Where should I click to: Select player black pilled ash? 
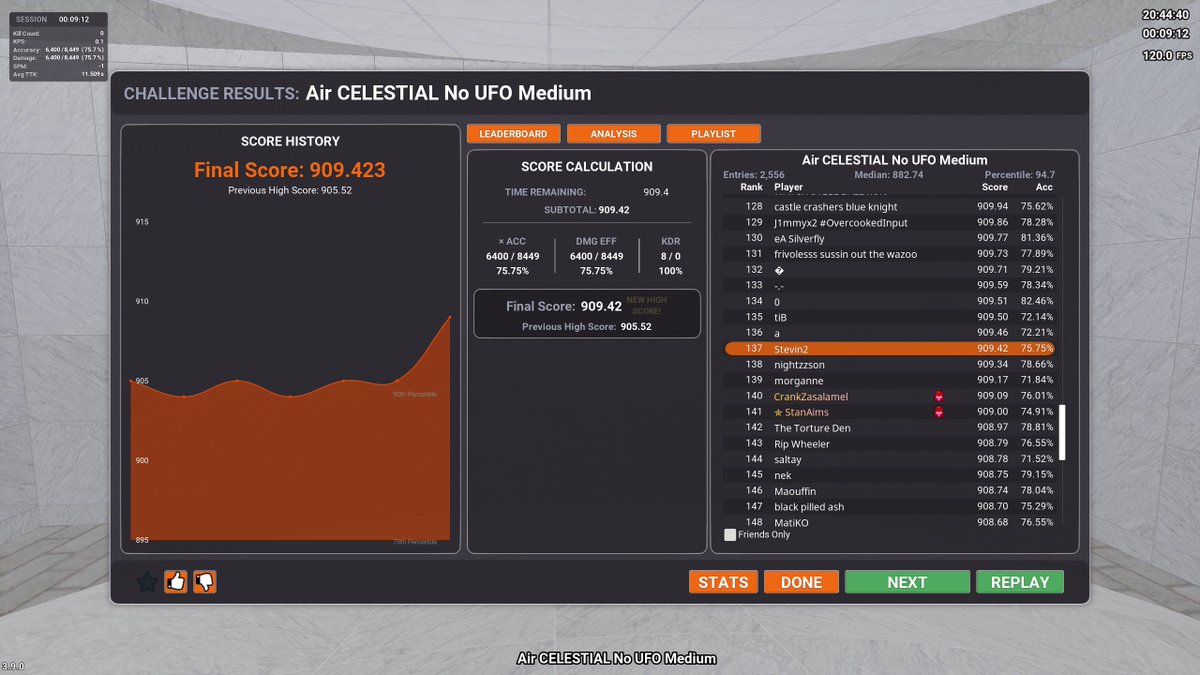click(809, 507)
